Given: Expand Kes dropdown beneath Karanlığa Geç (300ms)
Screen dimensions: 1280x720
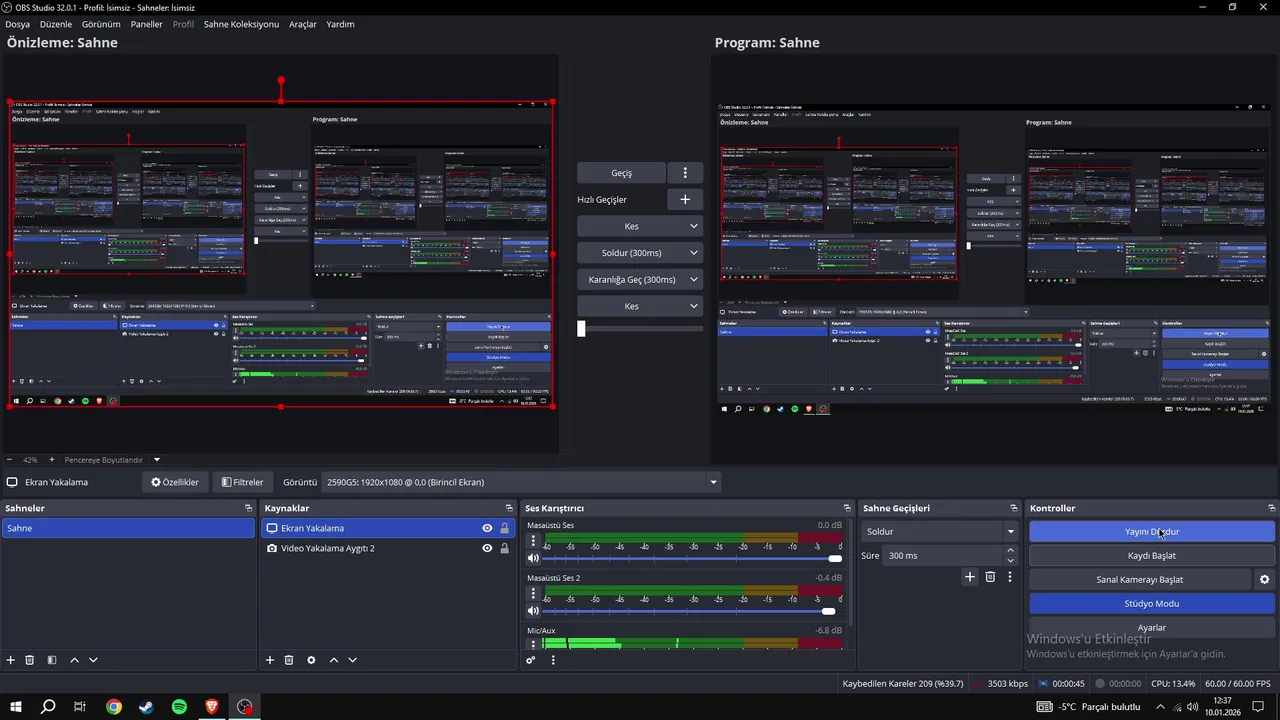Looking at the screenshot, I should coord(694,306).
